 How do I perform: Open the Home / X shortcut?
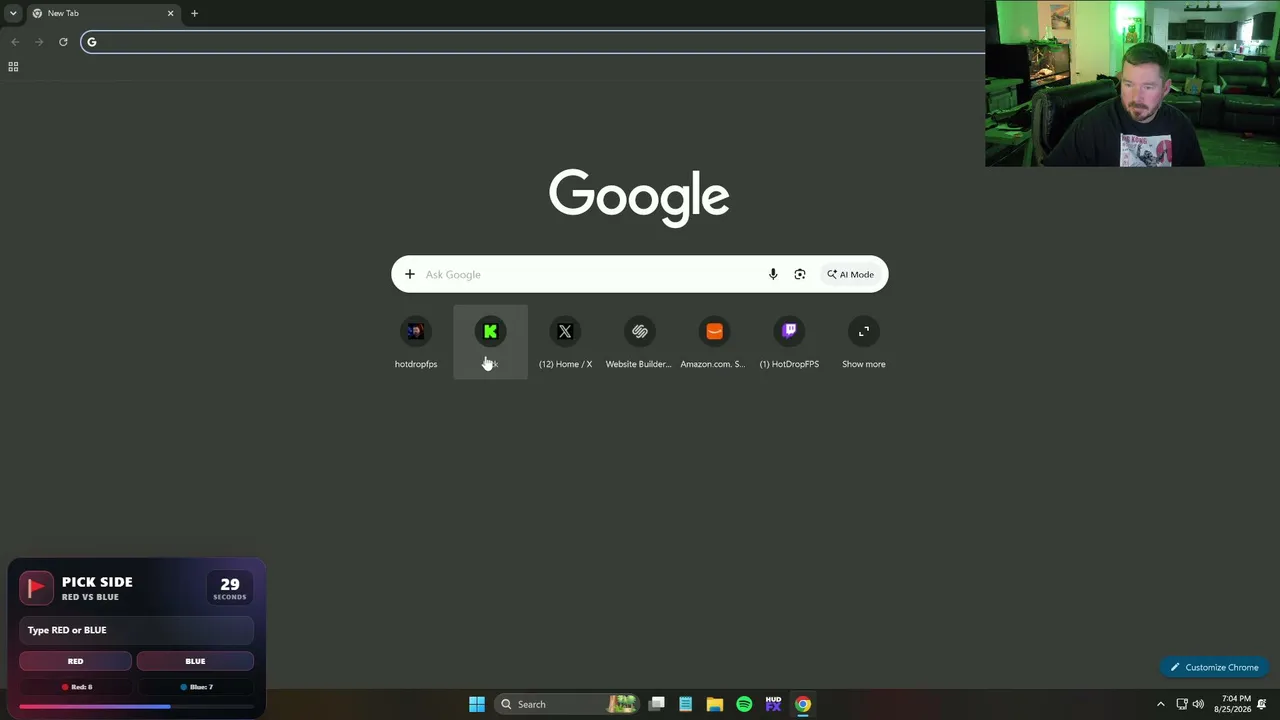tap(565, 342)
